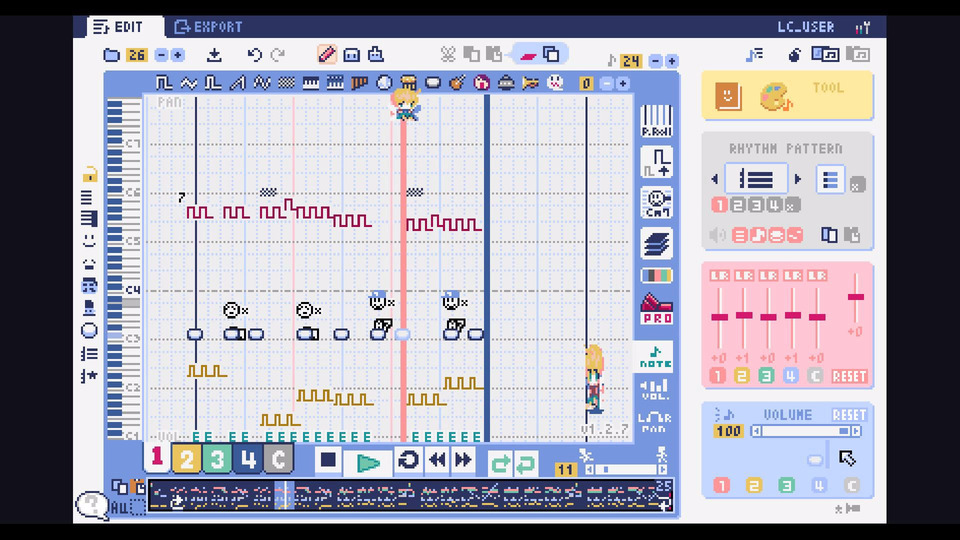Toggle the lock icon on left sidebar
Image resolution: width=960 pixels, height=540 pixels.
click(90, 174)
